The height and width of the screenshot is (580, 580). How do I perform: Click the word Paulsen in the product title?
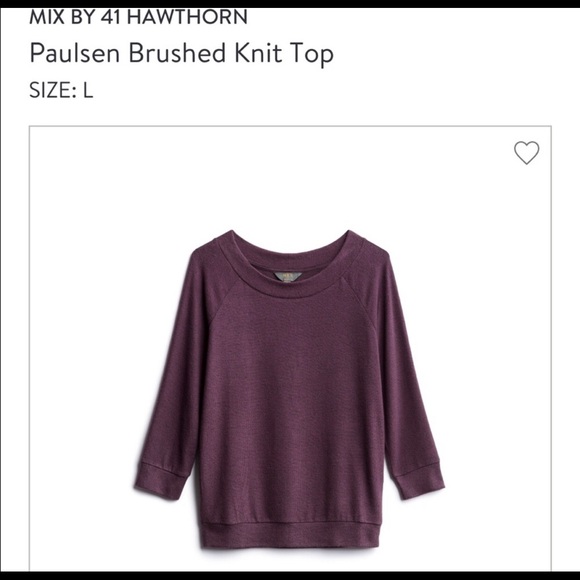point(75,53)
